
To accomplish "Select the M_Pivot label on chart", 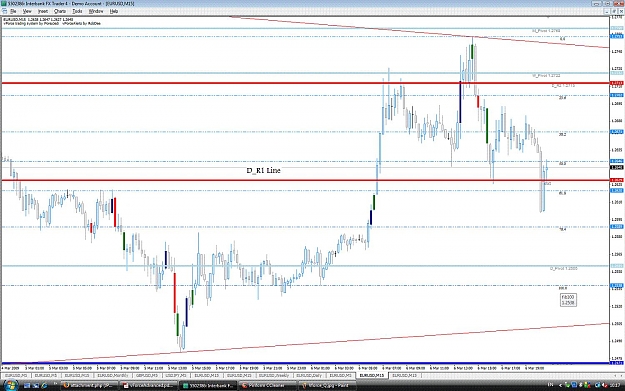I will pyautogui.click(x=546, y=31).
